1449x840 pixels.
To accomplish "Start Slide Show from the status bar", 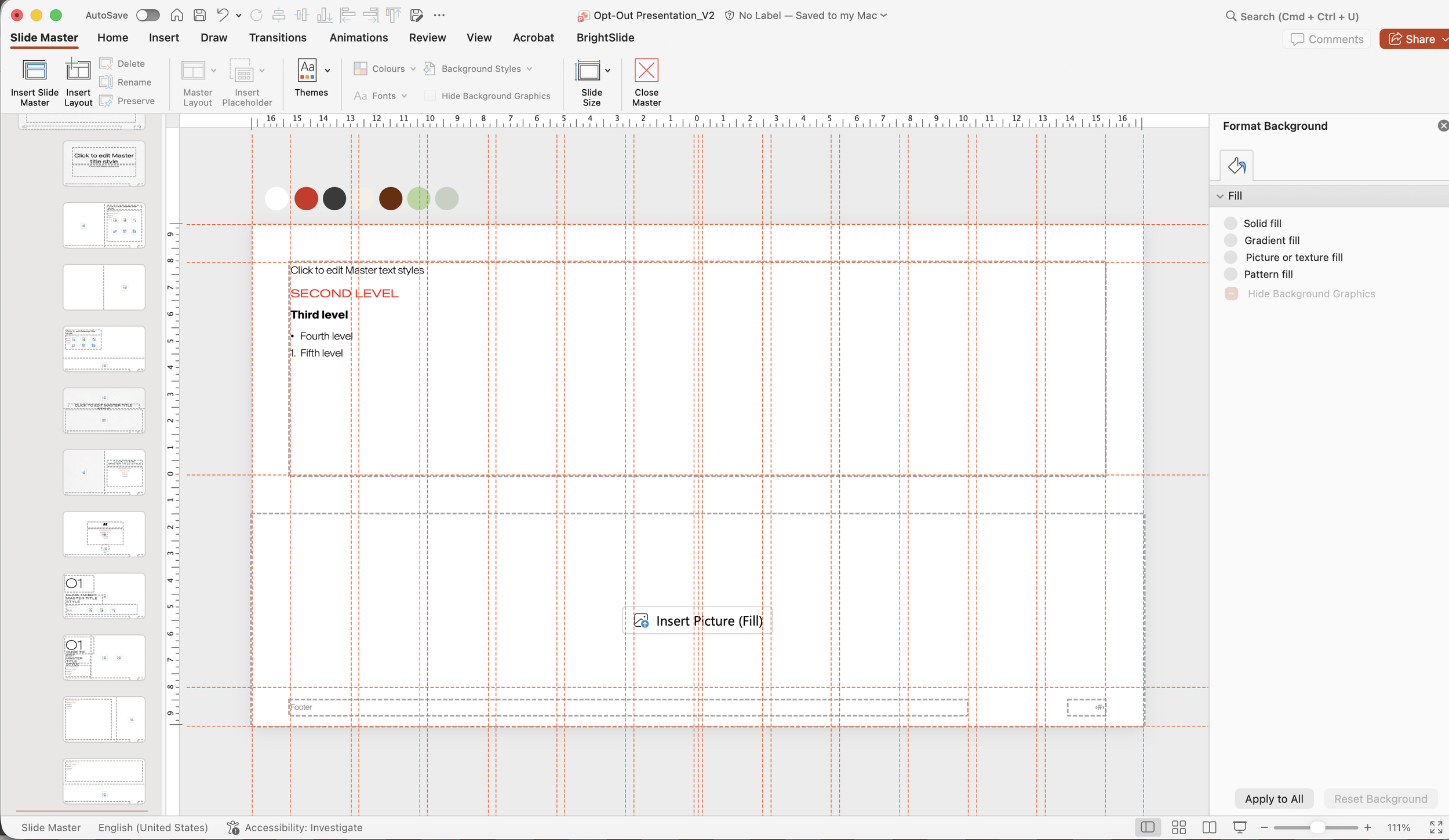I will click(x=1240, y=827).
